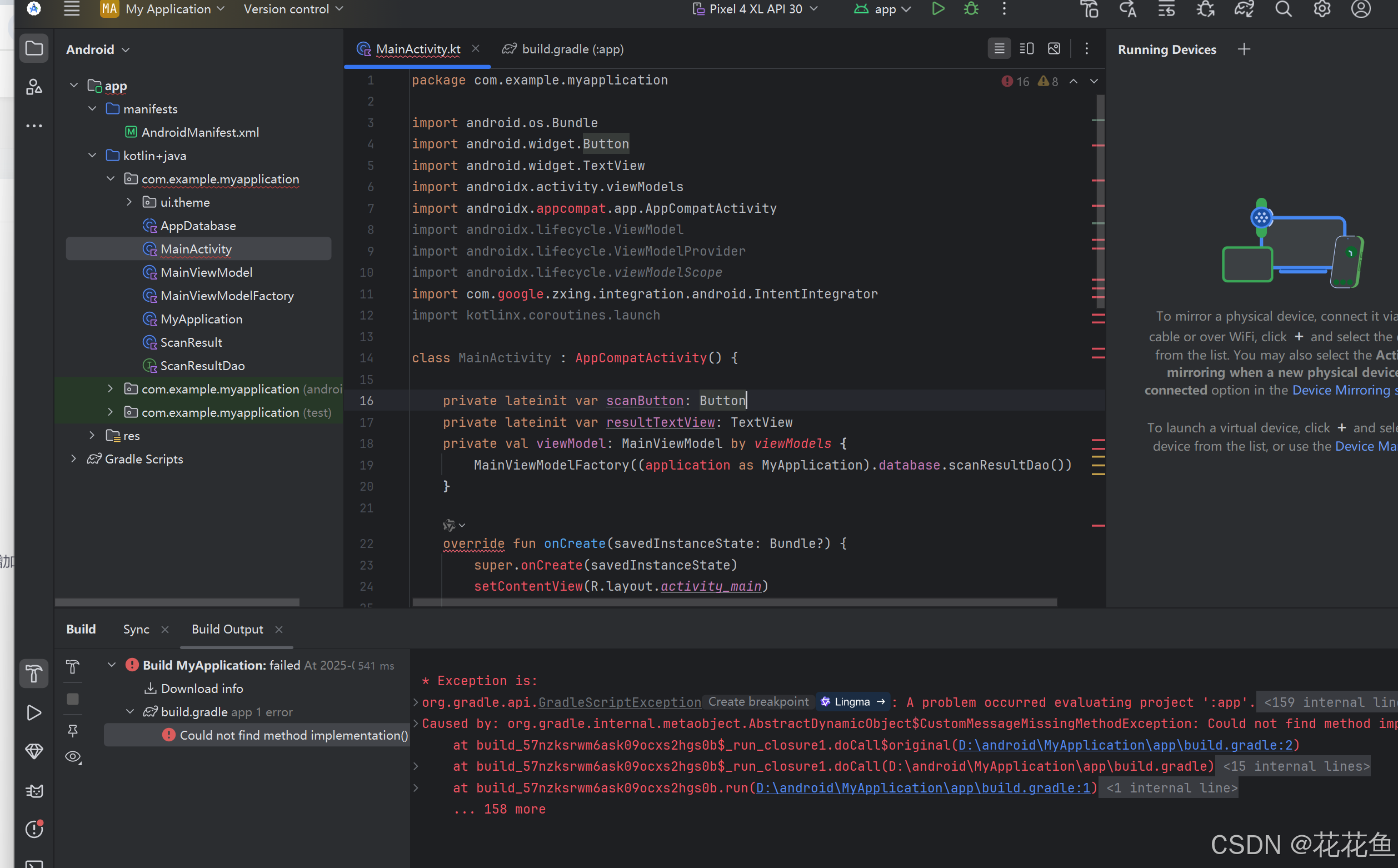Click the App Quality Insights gem icon
This screenshot has width=1398, height=868.
(34, 751)
